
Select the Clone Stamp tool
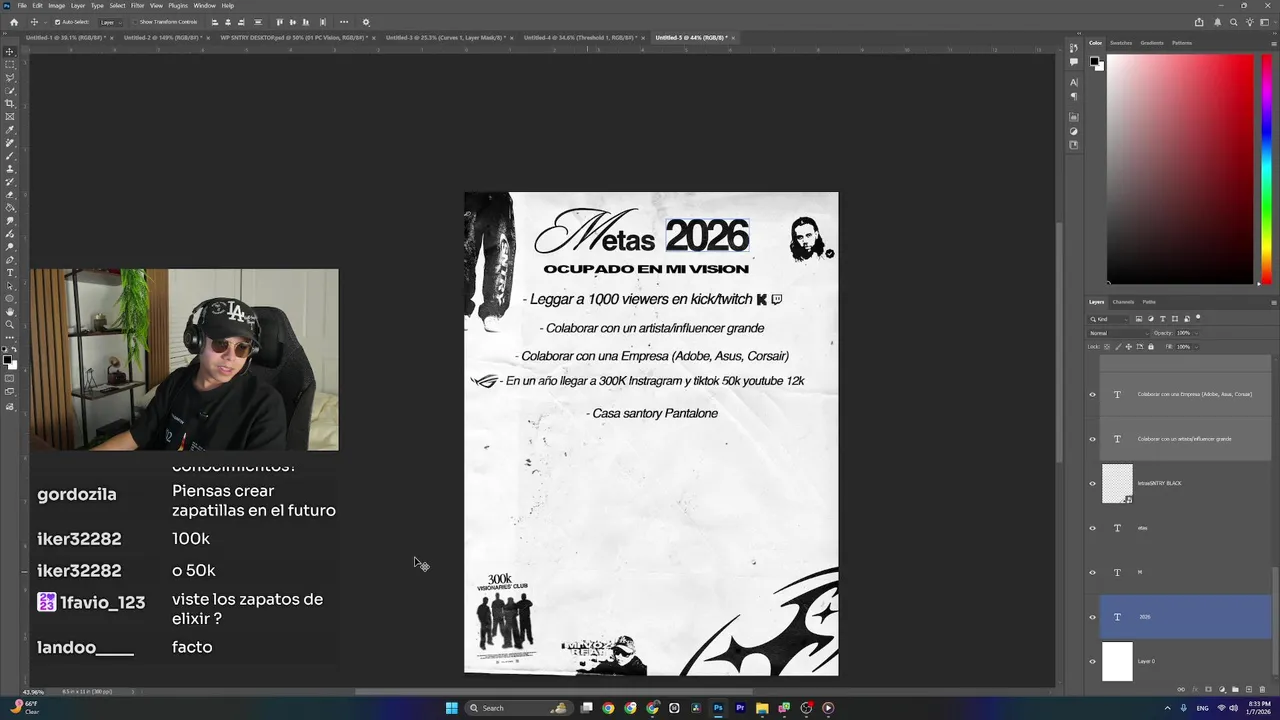pyautogui.click(x=10, y=168)
